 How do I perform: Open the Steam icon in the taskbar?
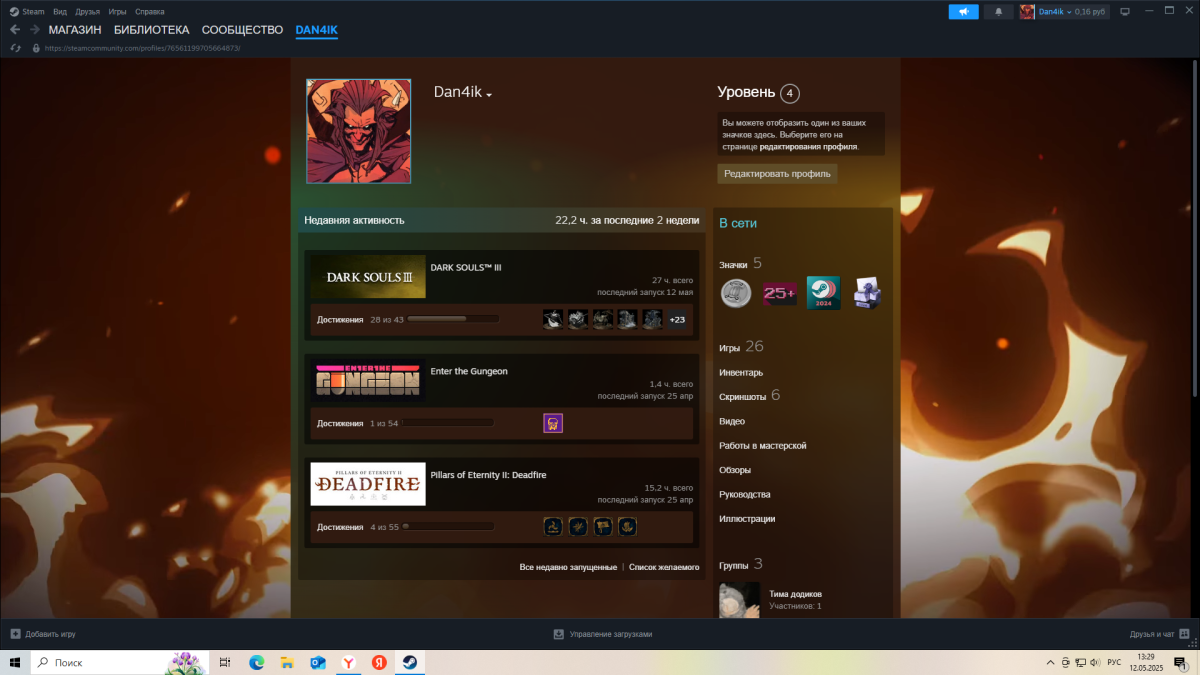point(410,662)
